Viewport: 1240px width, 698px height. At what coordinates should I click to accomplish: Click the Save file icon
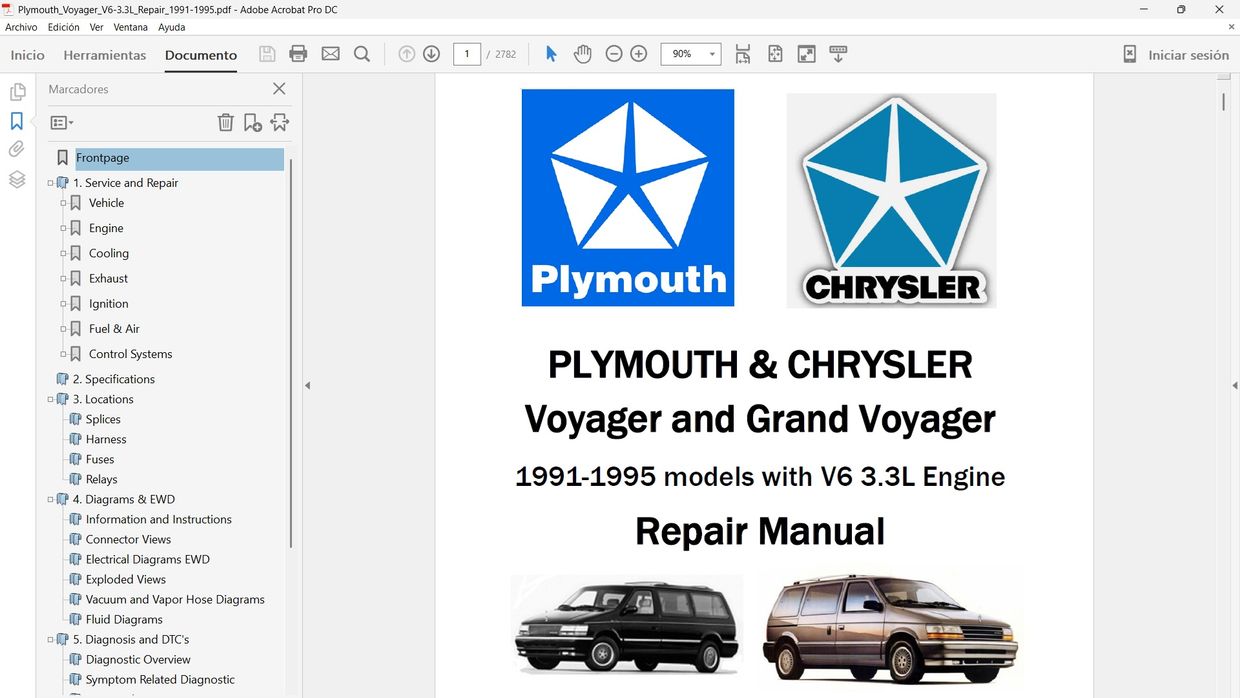pyautogui.click(x=267, y=54)
